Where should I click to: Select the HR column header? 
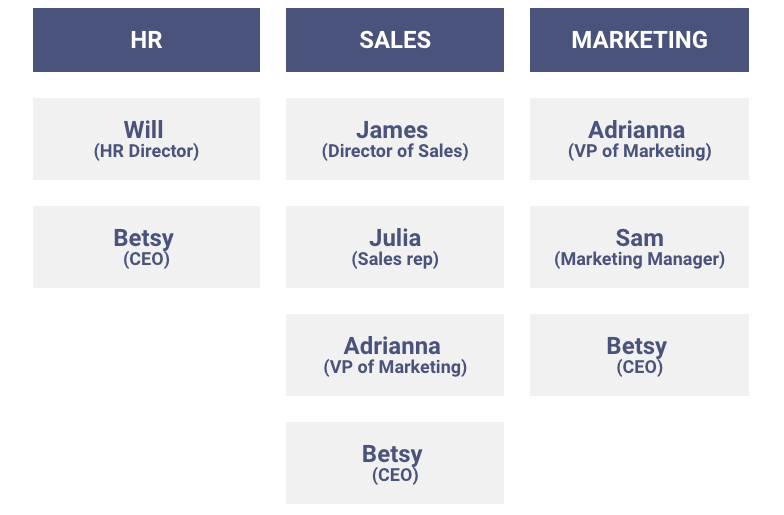(146, 40)
